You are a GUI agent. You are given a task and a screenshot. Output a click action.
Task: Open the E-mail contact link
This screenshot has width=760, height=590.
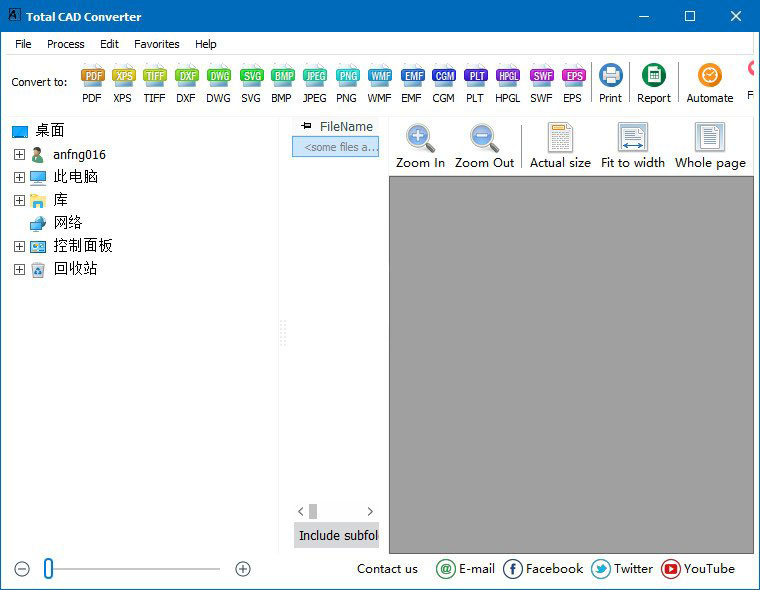point(465,569)
